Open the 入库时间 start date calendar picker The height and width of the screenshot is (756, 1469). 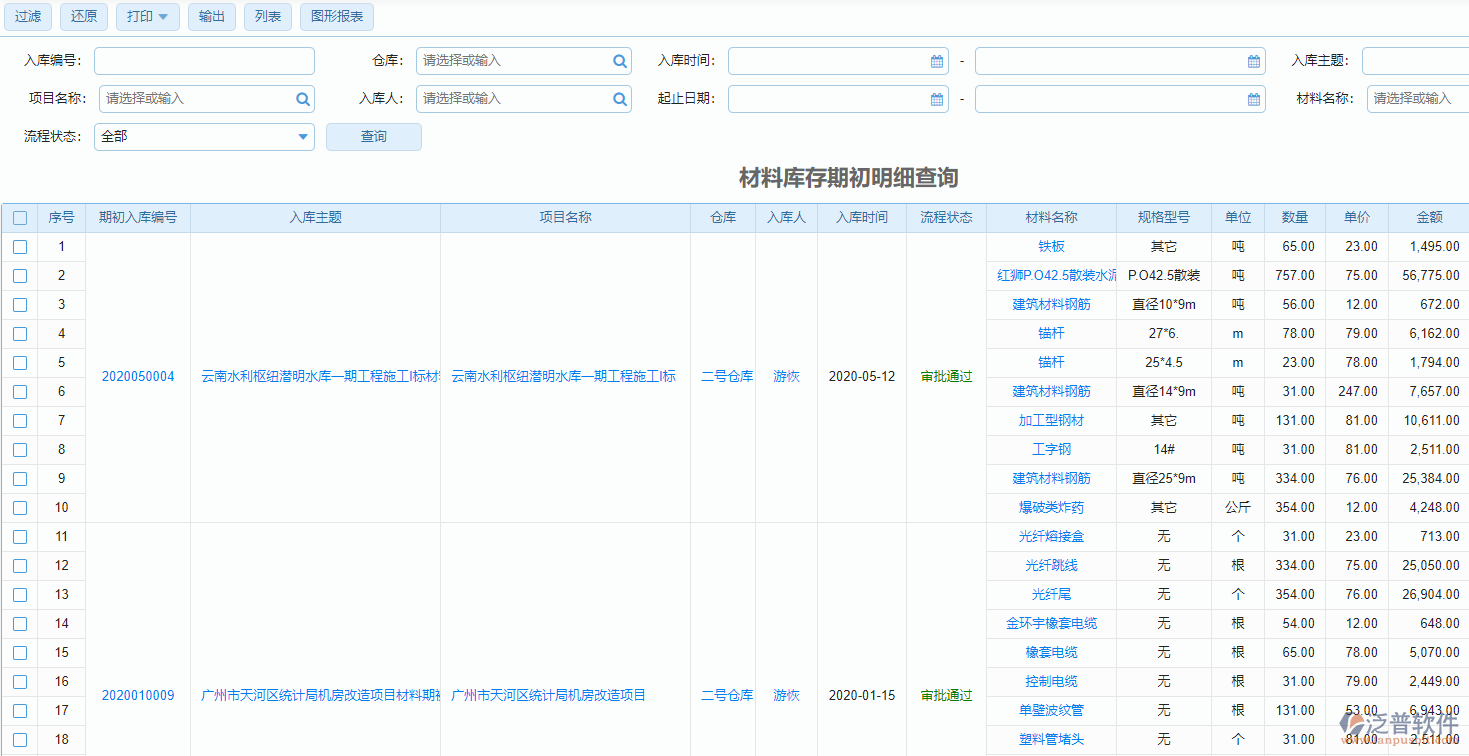click(x=936, y=60)
